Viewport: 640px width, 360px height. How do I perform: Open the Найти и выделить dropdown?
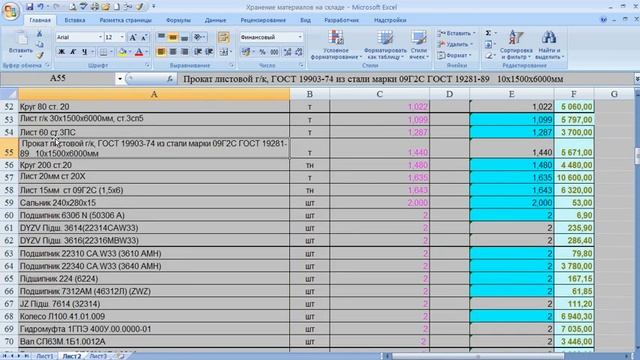(x=549, y=44)
